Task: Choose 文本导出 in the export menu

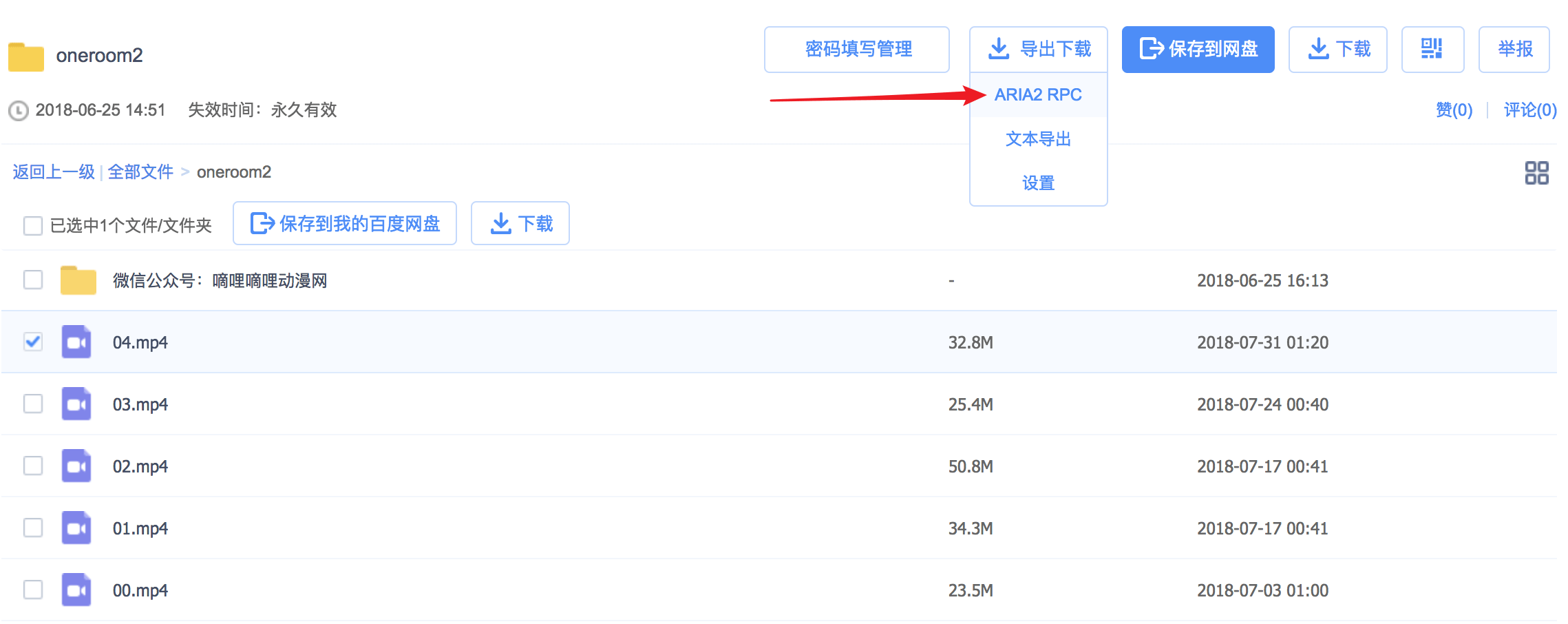Action: [x=1038, y=139]
